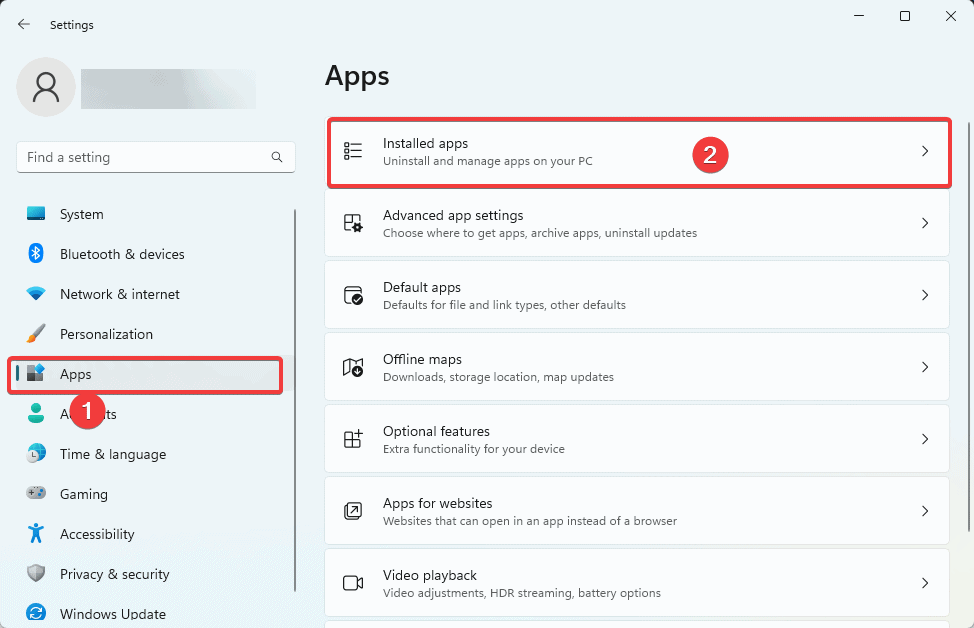
Task: Click the Offline maps icon
Action: pyautogui.click(x=353, y=367)
